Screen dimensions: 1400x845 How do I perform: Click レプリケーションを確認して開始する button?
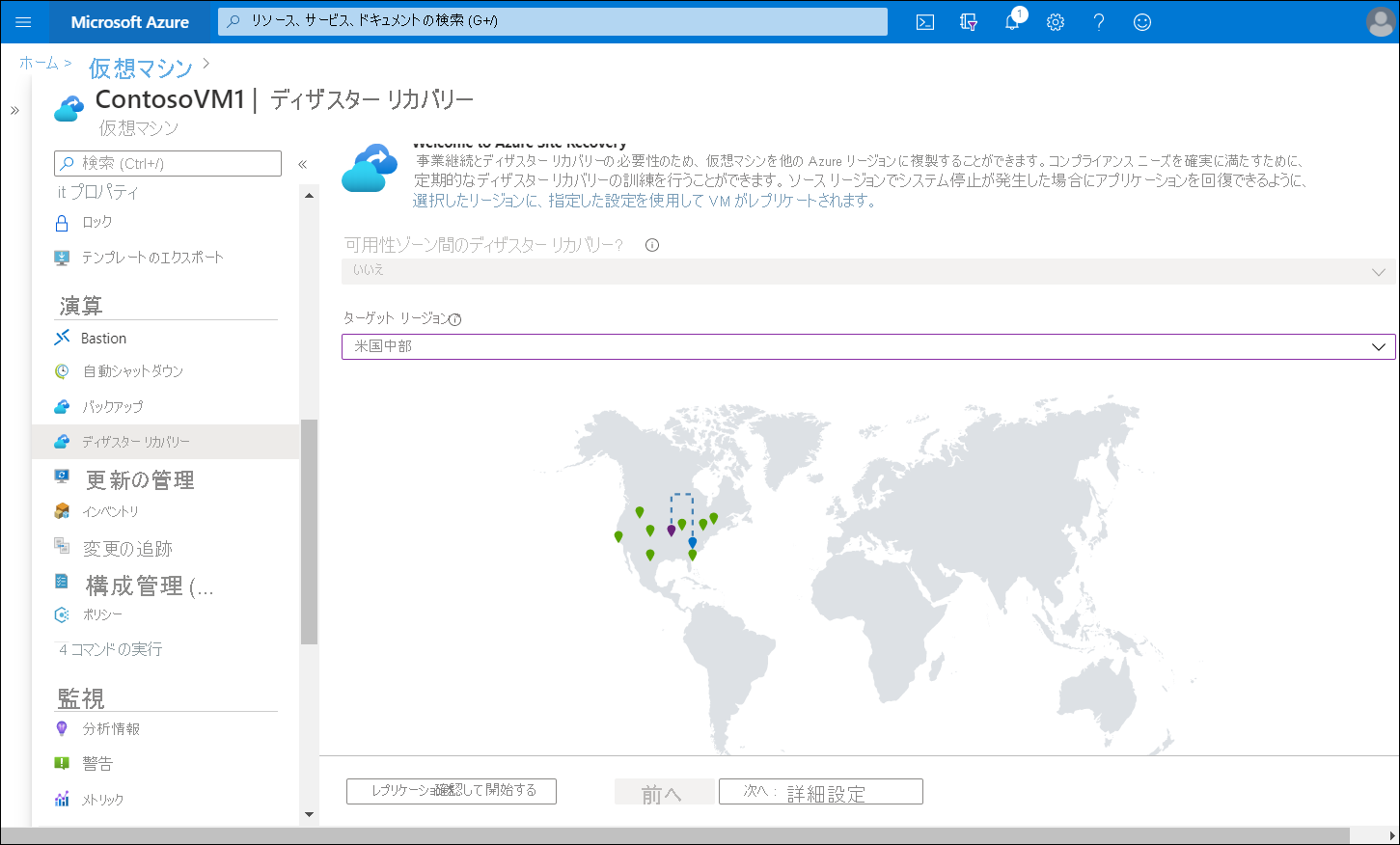click(x=452, y=791)
